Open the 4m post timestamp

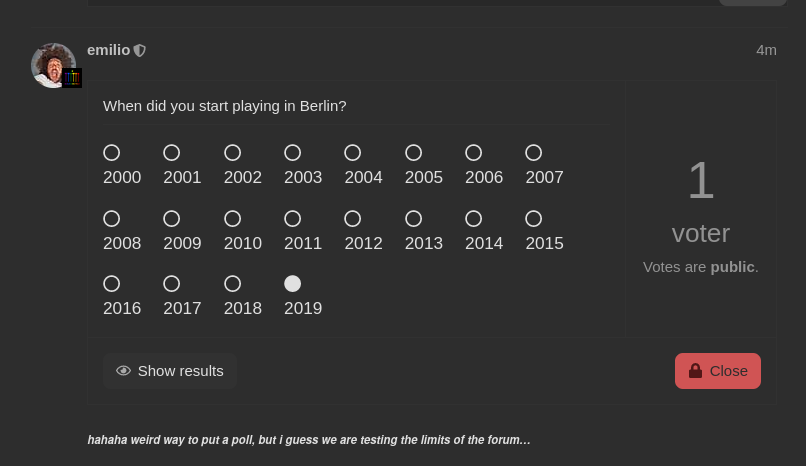click(x=766, y=50)
